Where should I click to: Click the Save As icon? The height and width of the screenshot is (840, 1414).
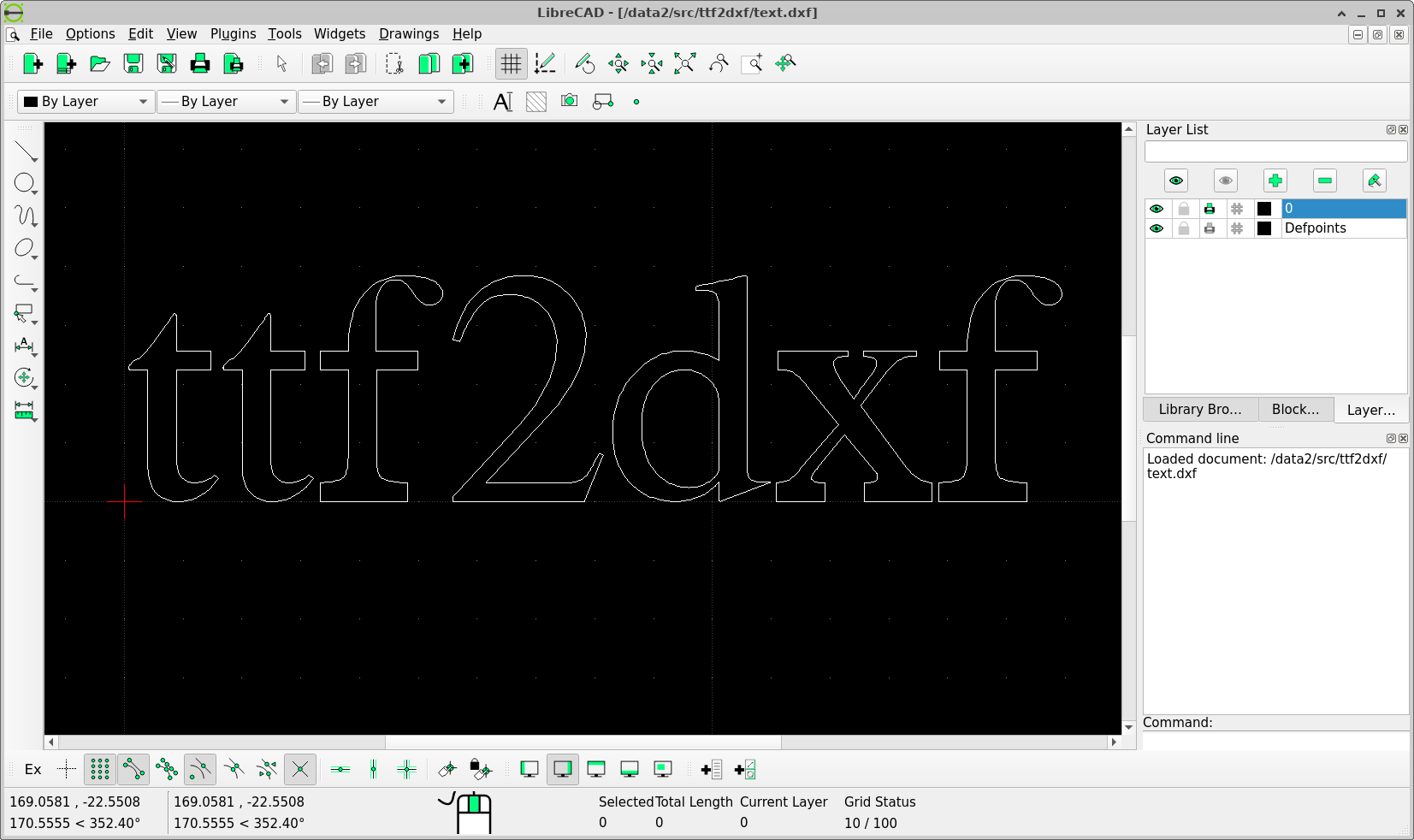[166, 63]
